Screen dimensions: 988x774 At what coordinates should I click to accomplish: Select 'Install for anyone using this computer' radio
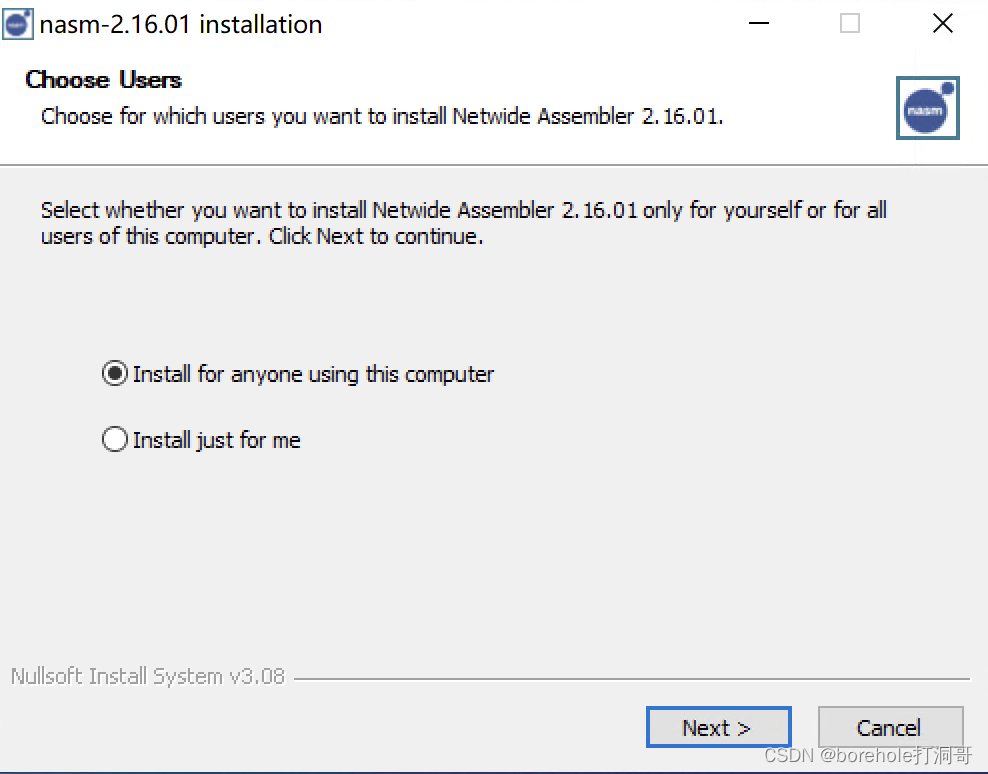(115, 374)
